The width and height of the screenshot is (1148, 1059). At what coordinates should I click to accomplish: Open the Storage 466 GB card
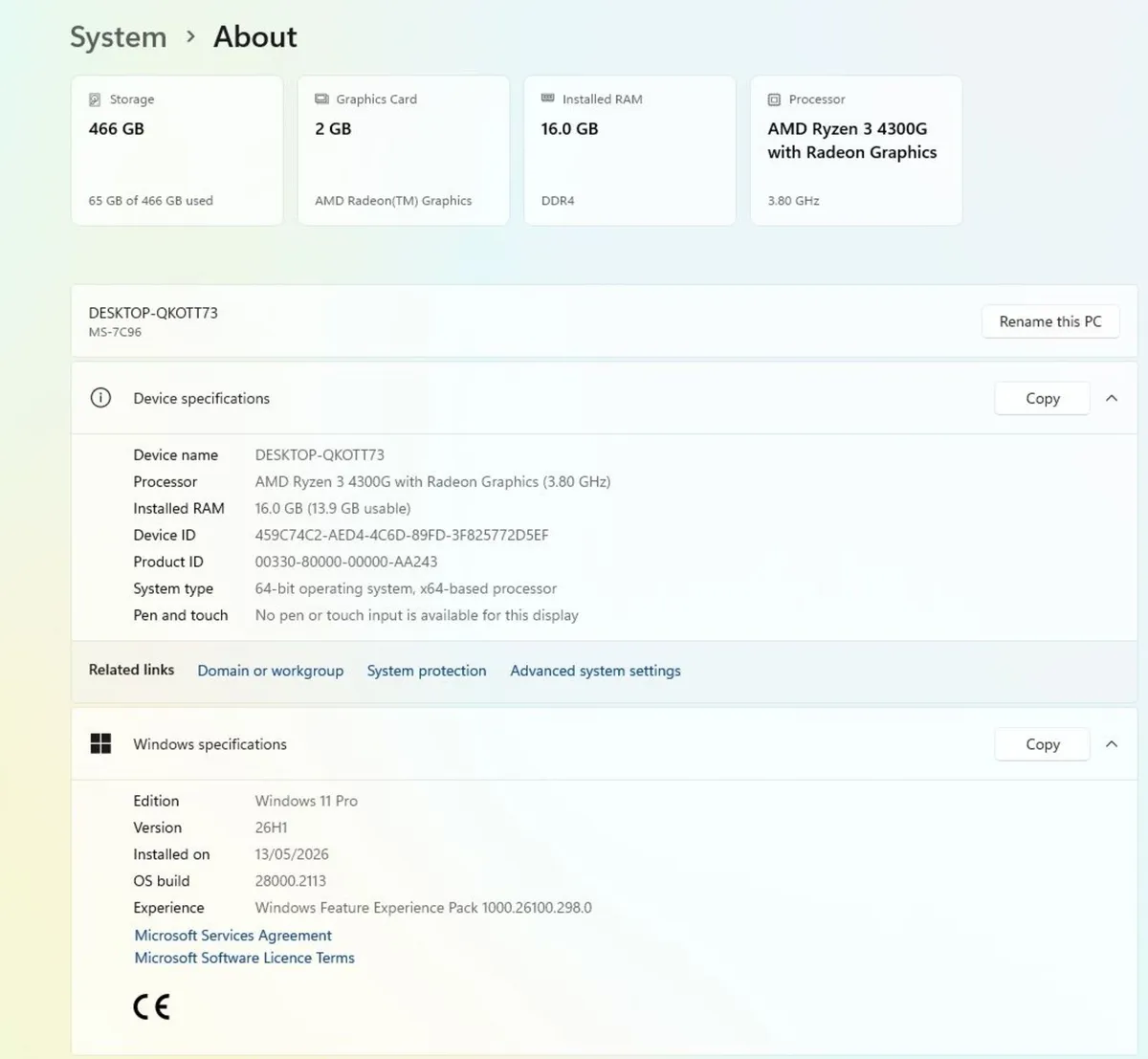click(177, 150)
